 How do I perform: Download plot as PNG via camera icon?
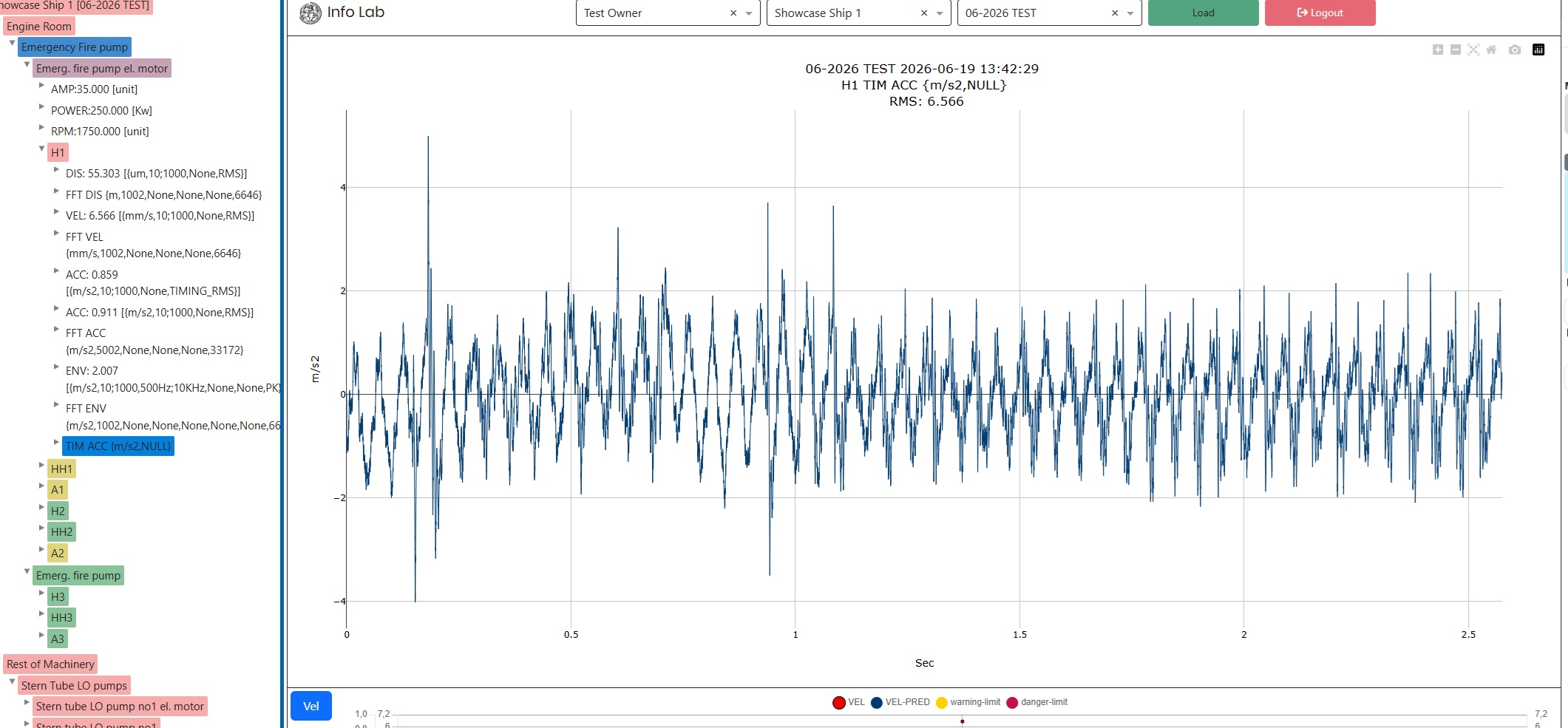click(1515, 50)
